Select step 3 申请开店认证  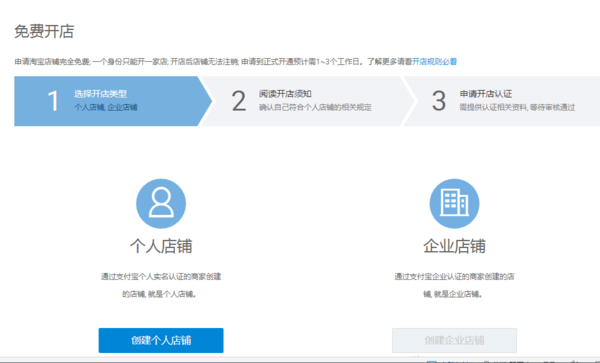pos(503,101)
